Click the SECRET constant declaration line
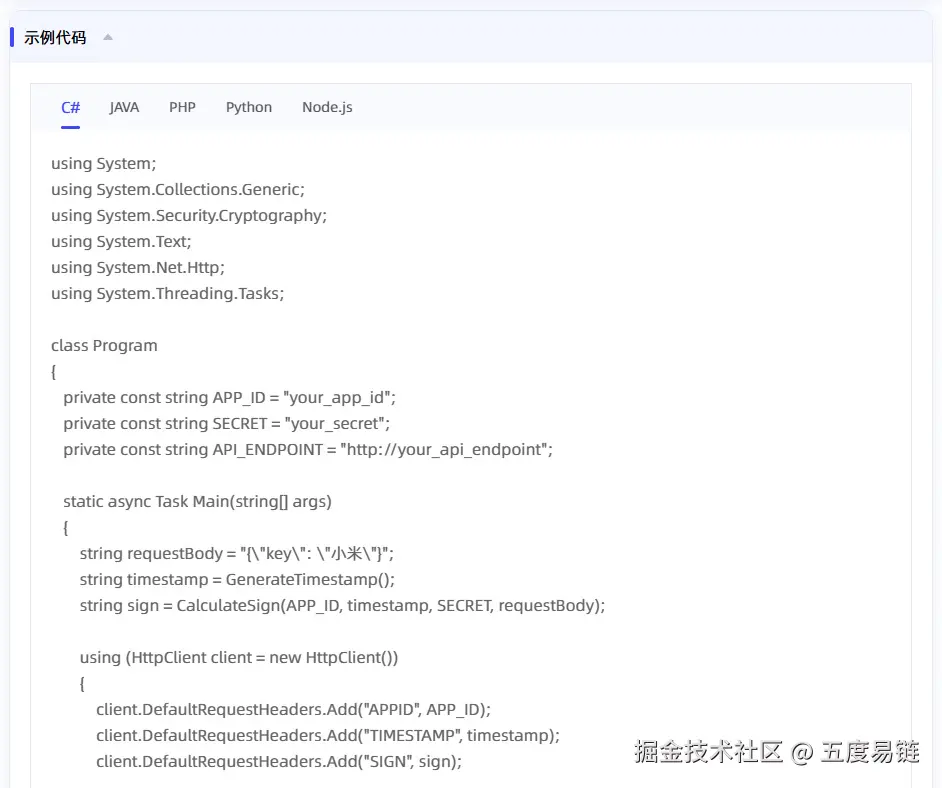The image size is (942, 788). (x=226, y=423)
